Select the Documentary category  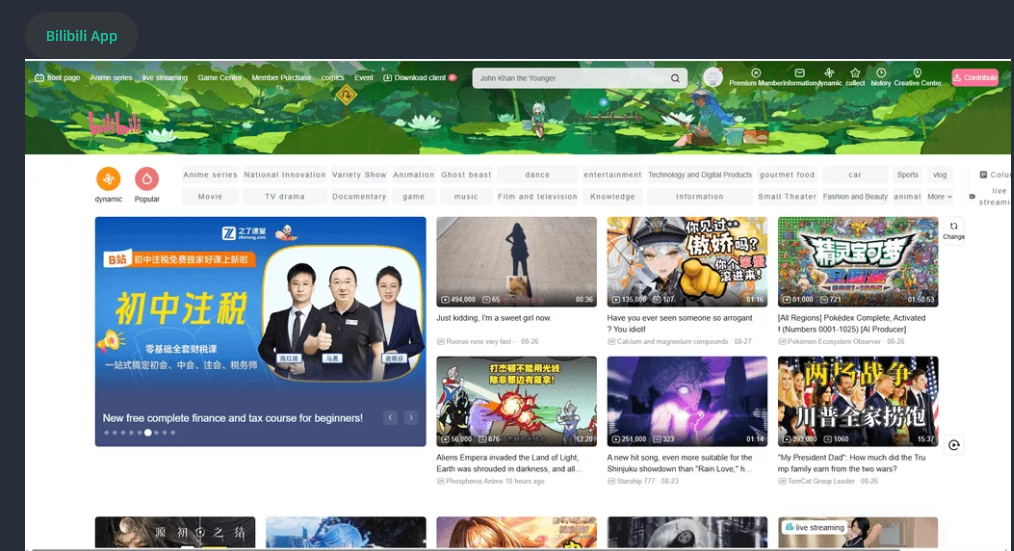point(359,197)
